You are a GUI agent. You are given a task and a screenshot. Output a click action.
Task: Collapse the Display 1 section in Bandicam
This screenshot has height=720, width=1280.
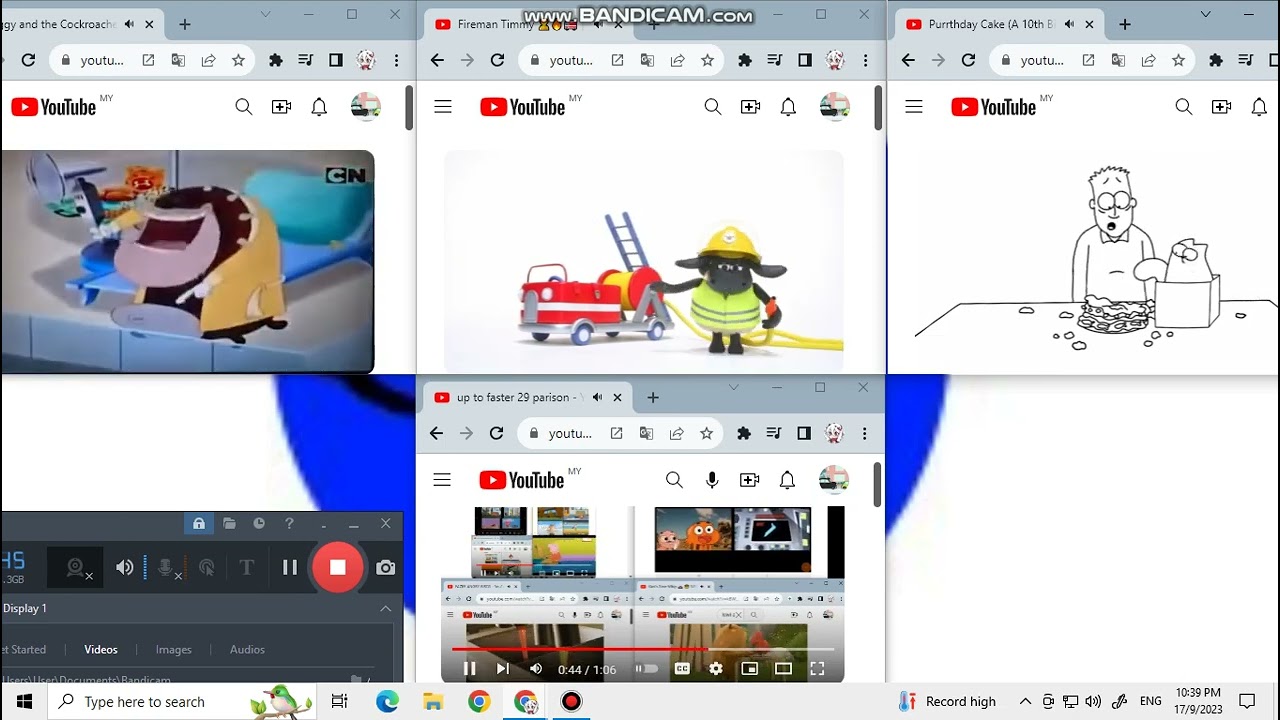pos(385,608)
